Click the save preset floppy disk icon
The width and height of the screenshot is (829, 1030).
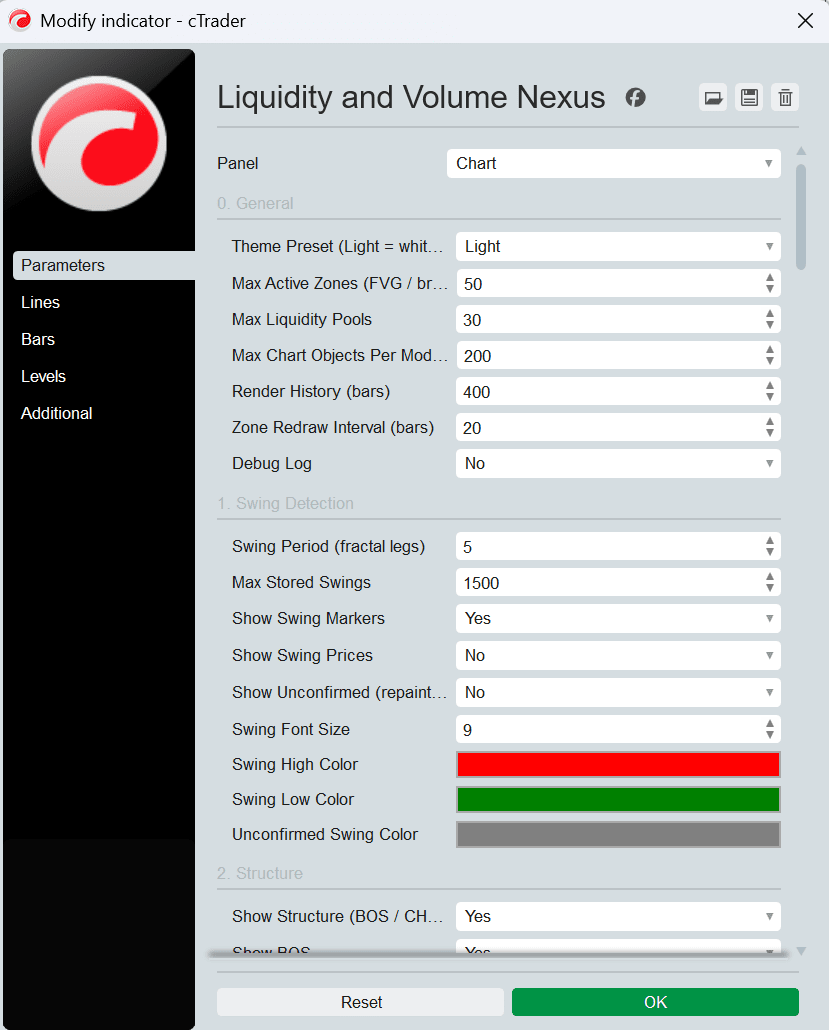click(750, 98)
